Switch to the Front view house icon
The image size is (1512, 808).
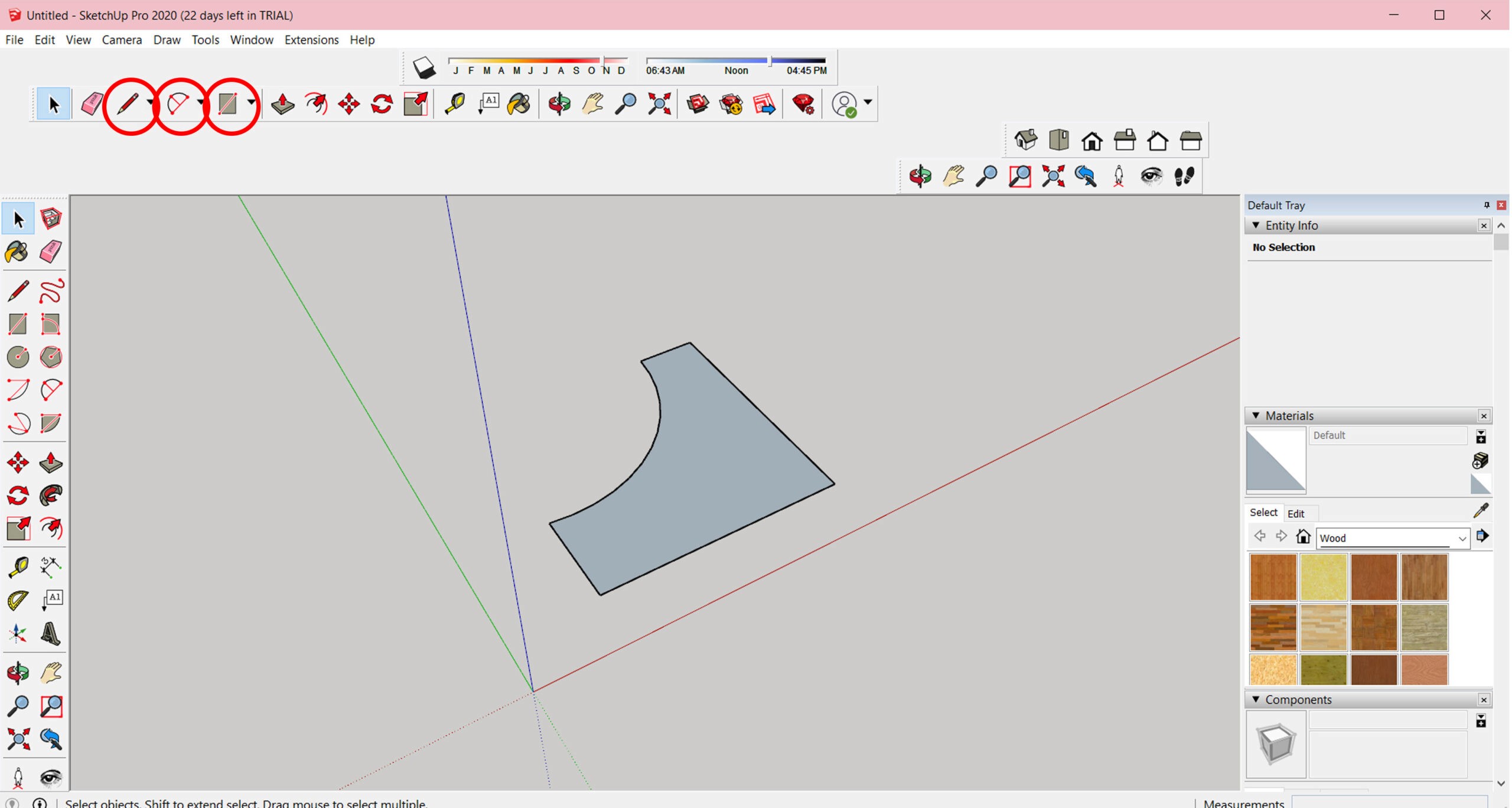1091,141
